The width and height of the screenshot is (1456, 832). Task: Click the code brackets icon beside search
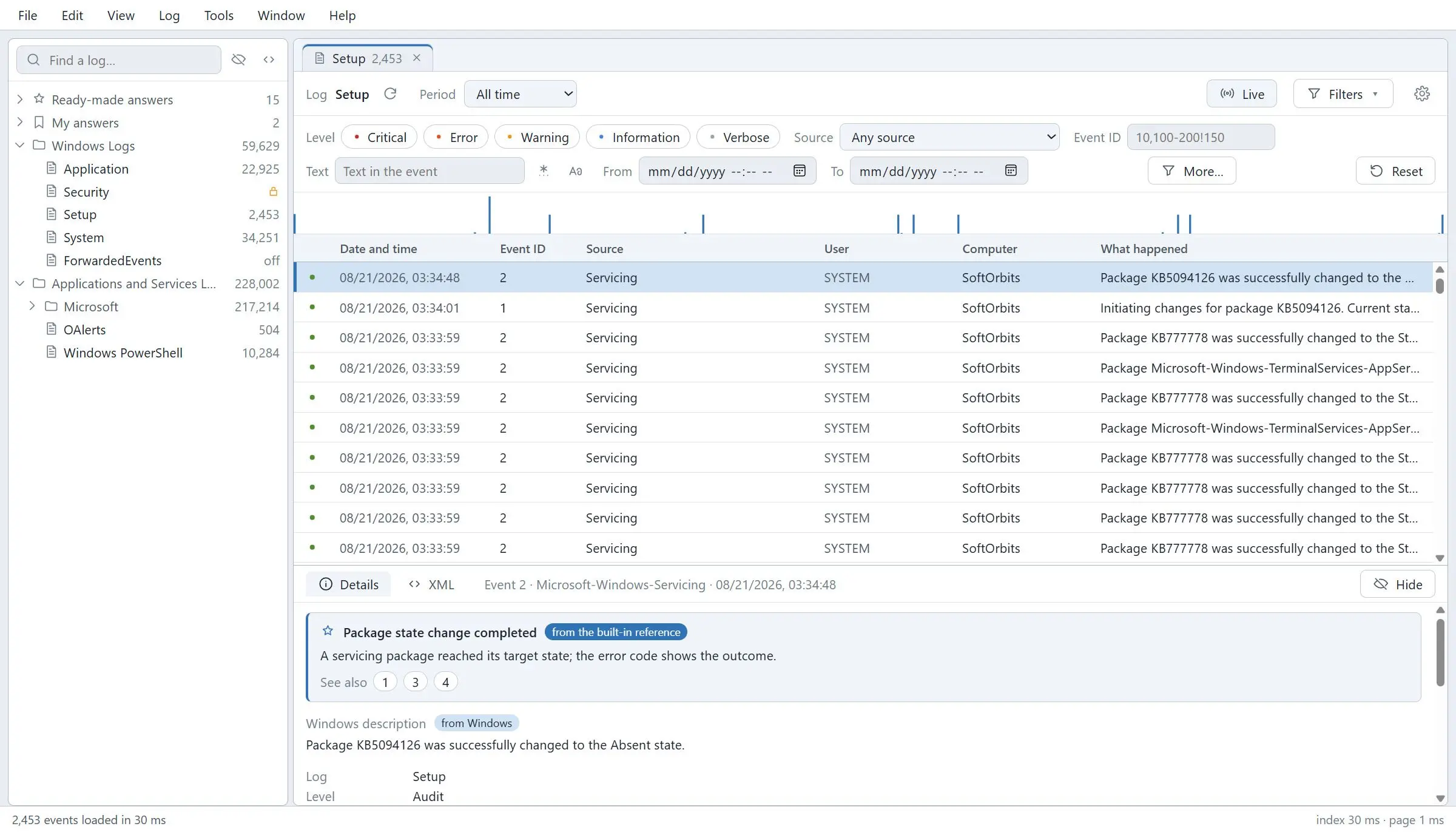click(269, 59)
